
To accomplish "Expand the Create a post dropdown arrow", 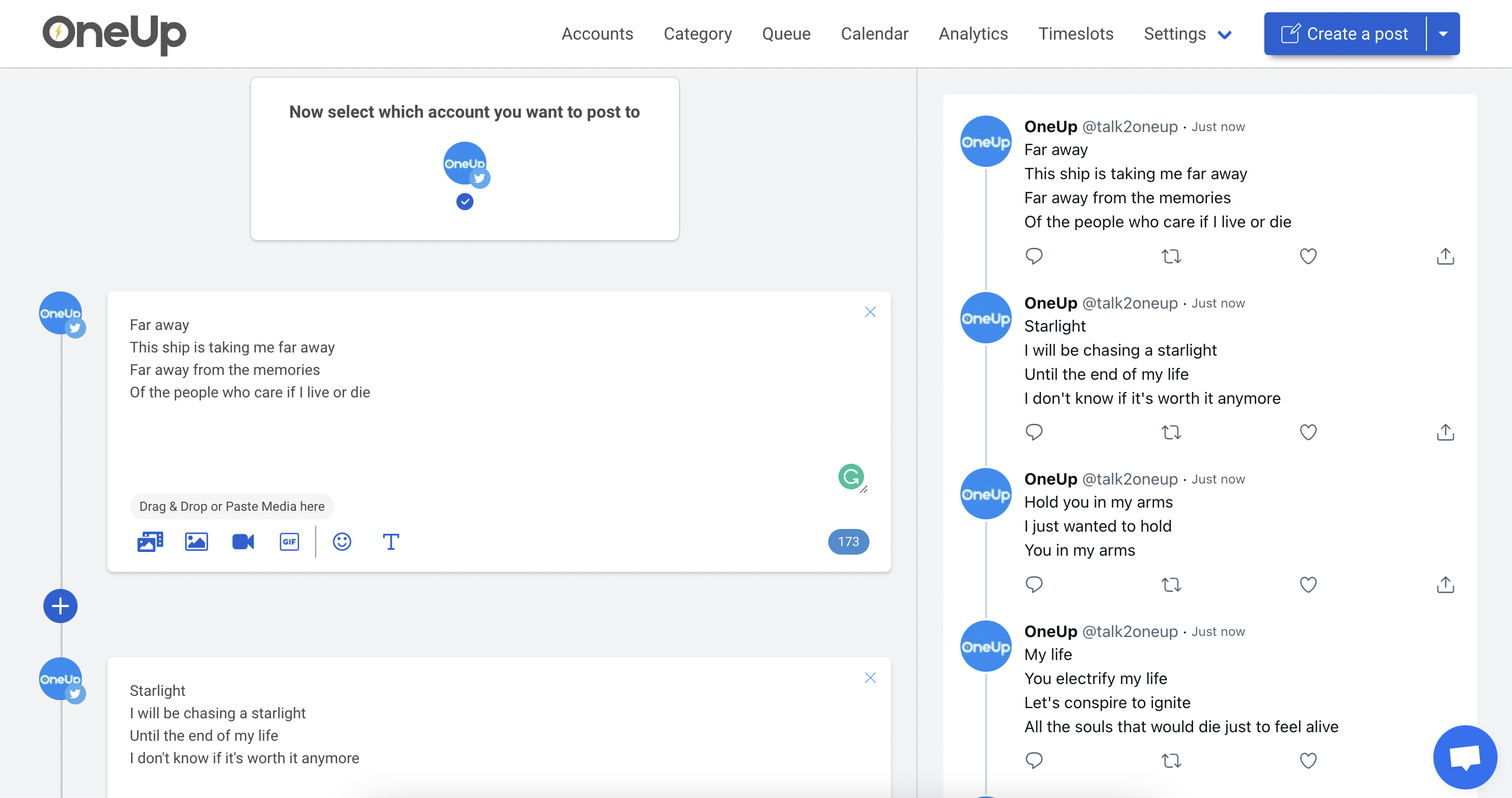I will pos(1444,34).
